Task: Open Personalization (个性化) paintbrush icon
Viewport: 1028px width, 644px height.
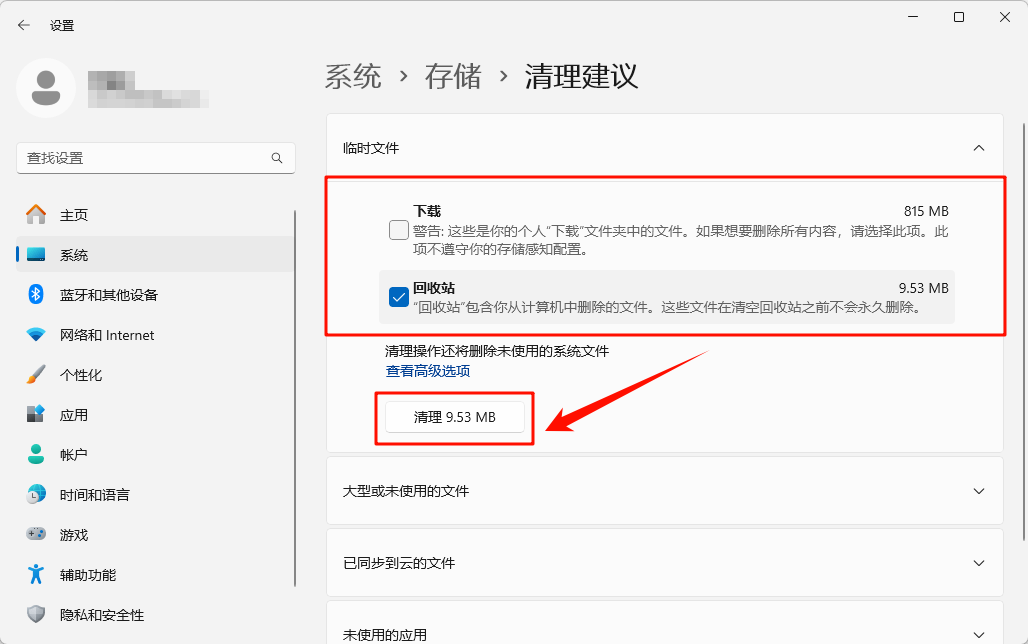Action: coord(36,375)
